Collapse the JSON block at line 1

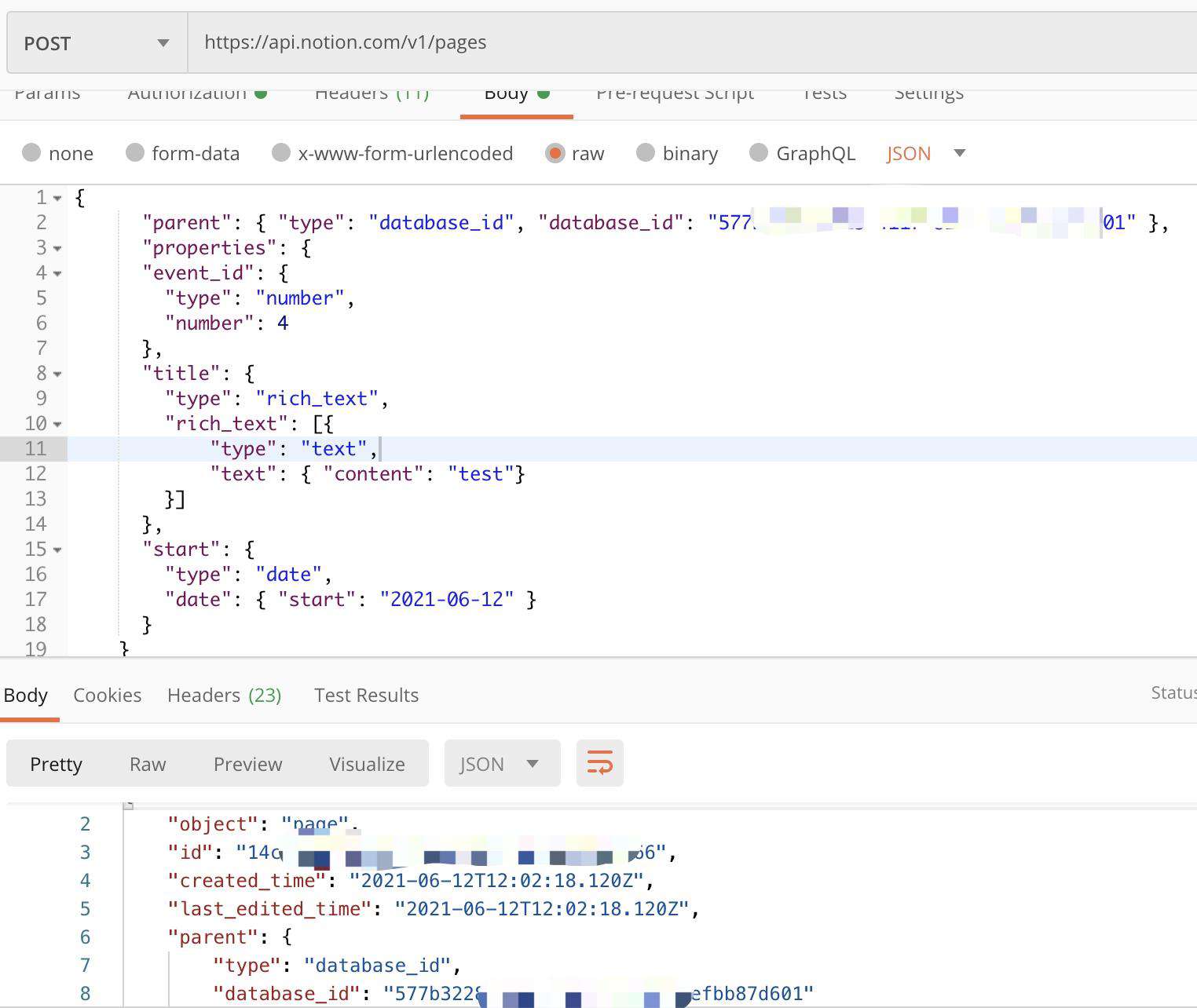click(x=57, y=199)
